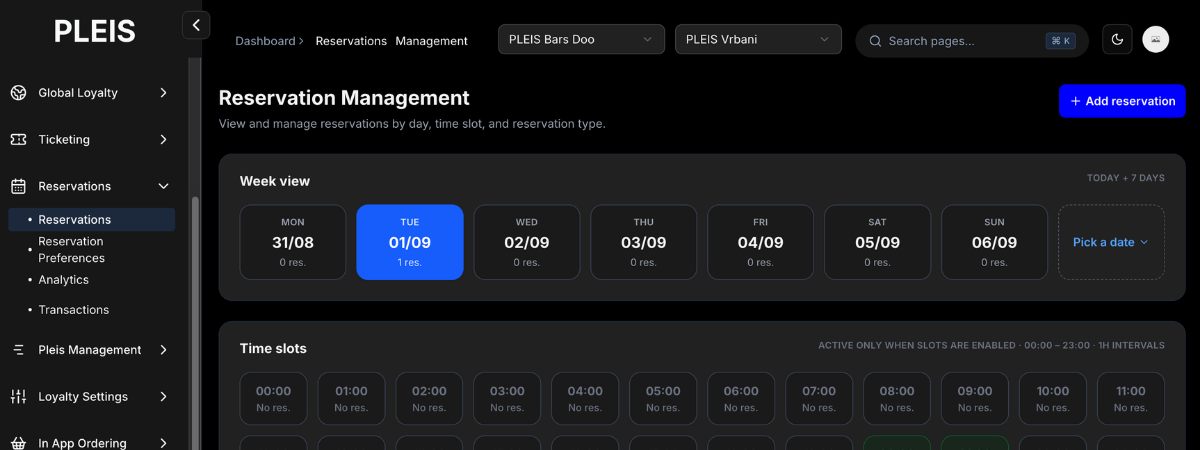
Task: Click the TODAY + 7 DAYS label
Action: click(1126, 178)
